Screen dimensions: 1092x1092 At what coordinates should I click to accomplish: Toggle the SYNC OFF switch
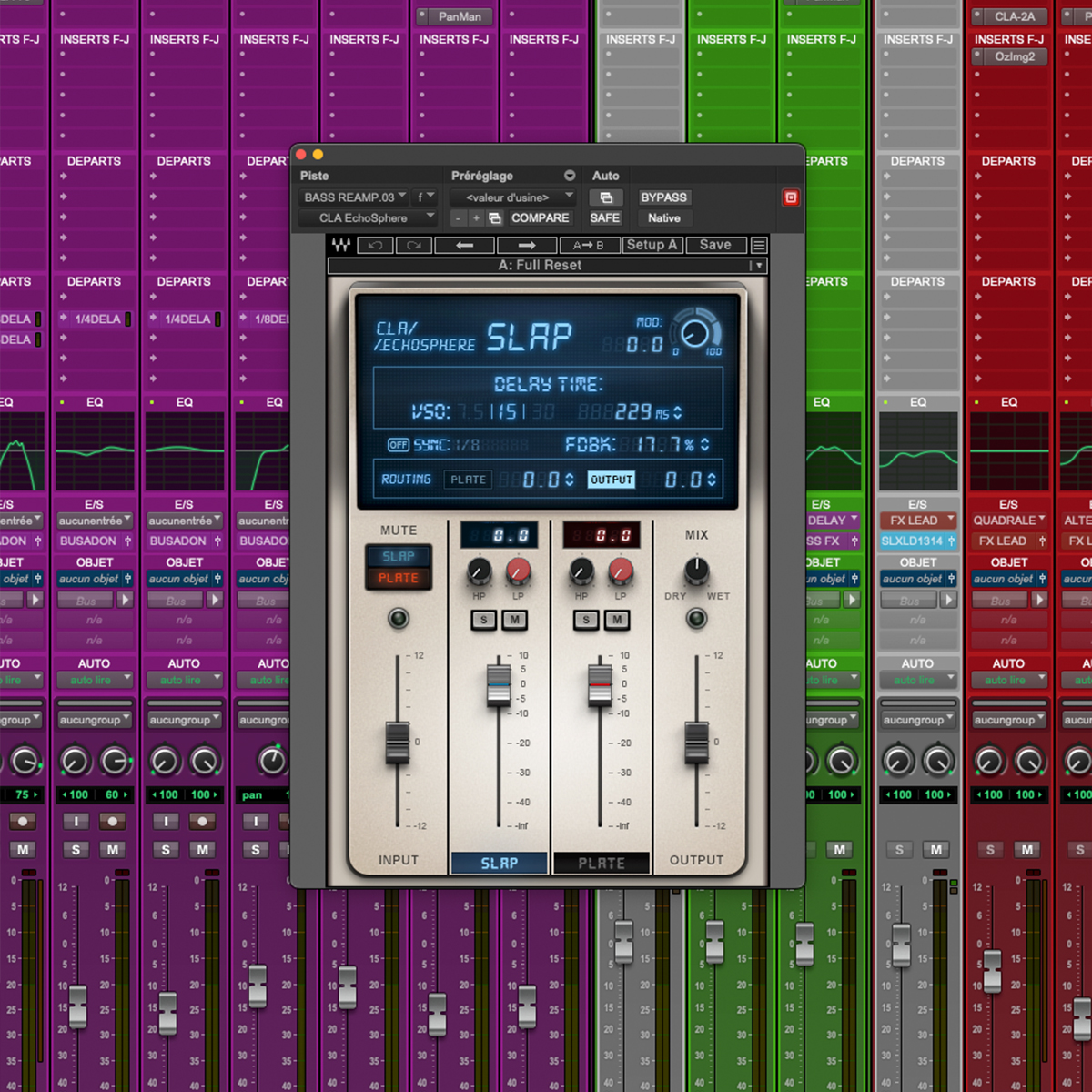coord(399,445)
